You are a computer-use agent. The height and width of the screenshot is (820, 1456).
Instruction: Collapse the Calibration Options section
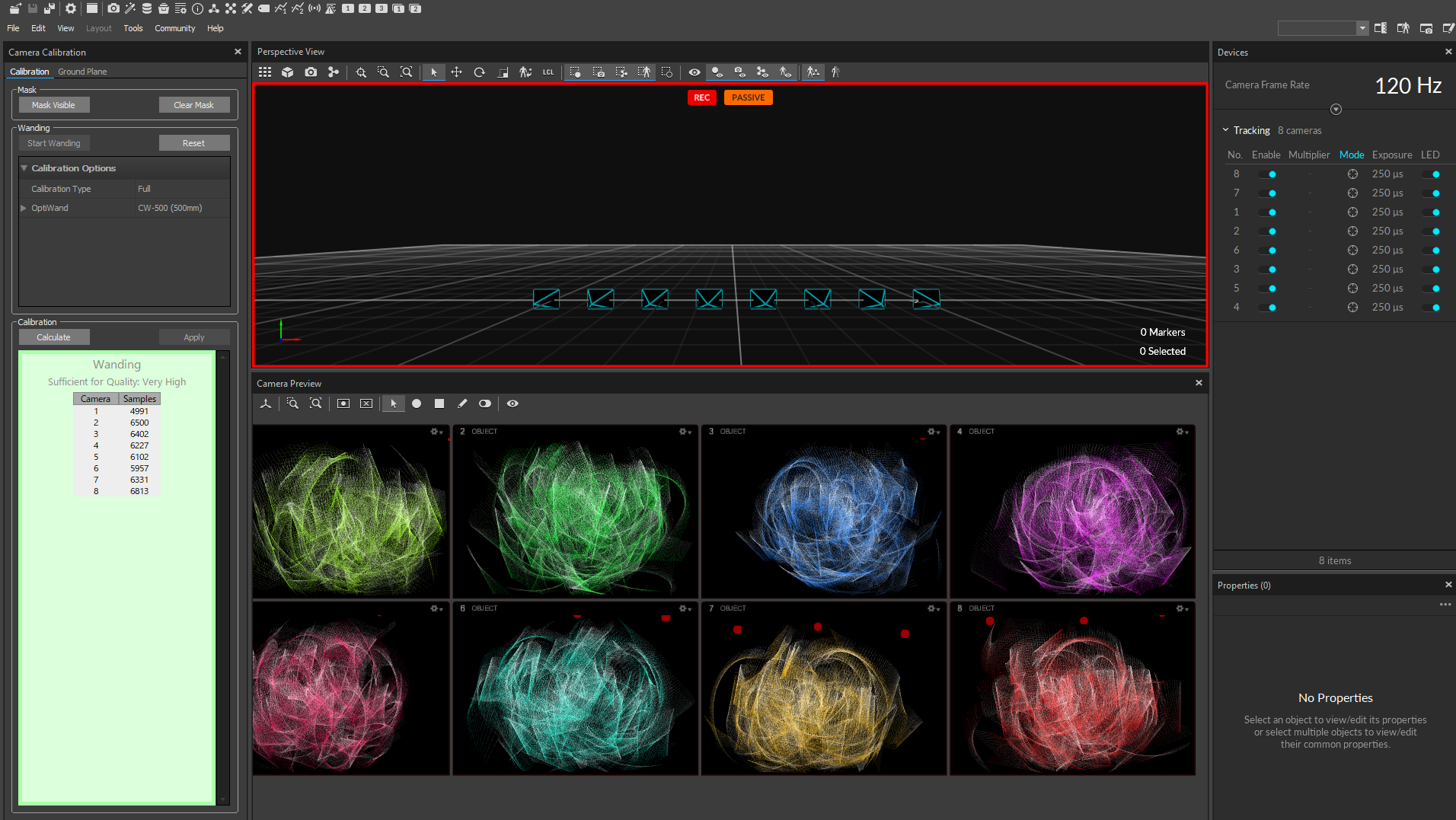click(24, 168)
